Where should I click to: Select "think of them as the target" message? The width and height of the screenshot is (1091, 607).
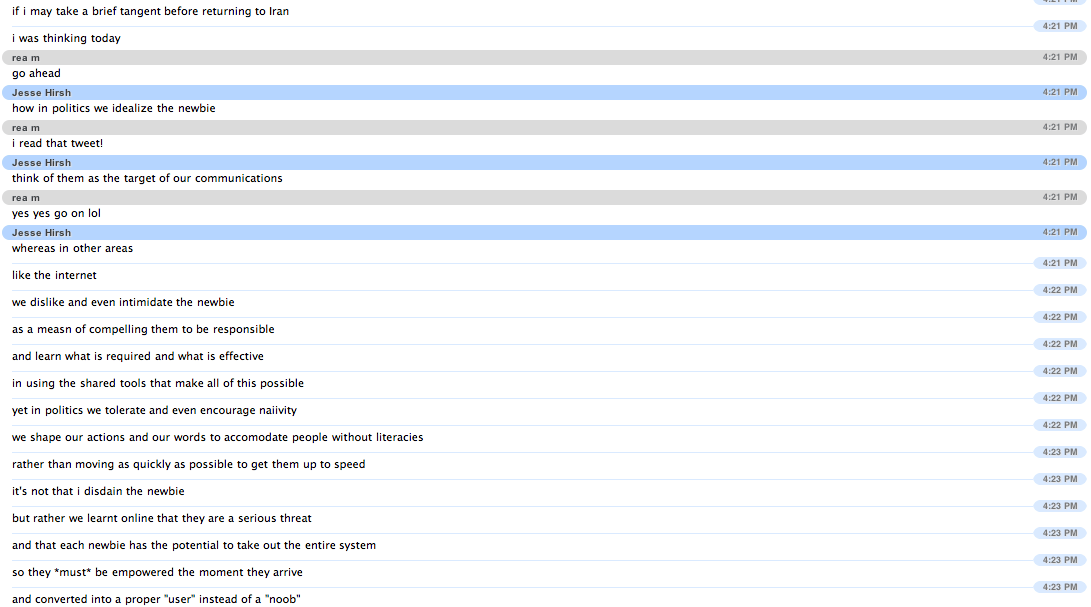pos(147,179)
